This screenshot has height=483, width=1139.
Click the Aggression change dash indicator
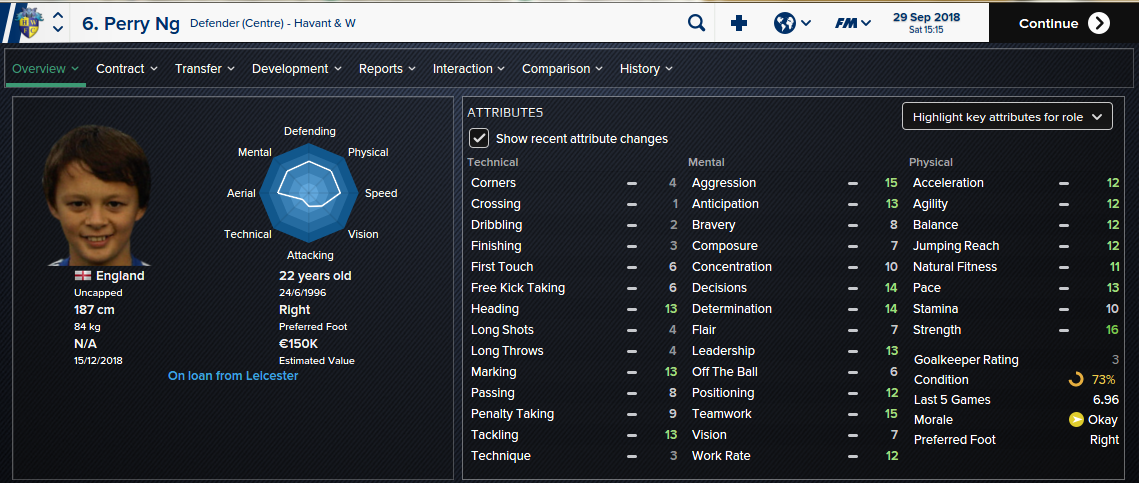(x=853, y=183)
